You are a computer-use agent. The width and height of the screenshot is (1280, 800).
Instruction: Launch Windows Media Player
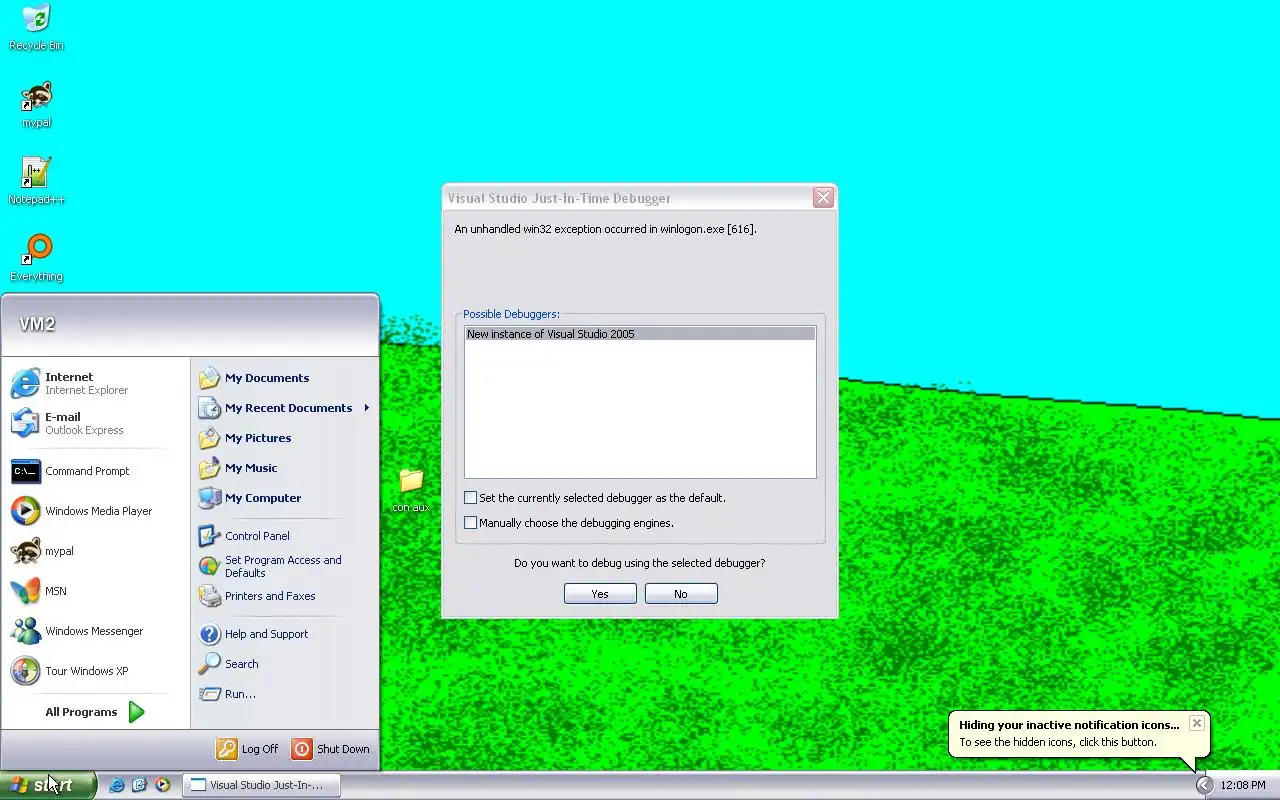click(x=96, y=511)
